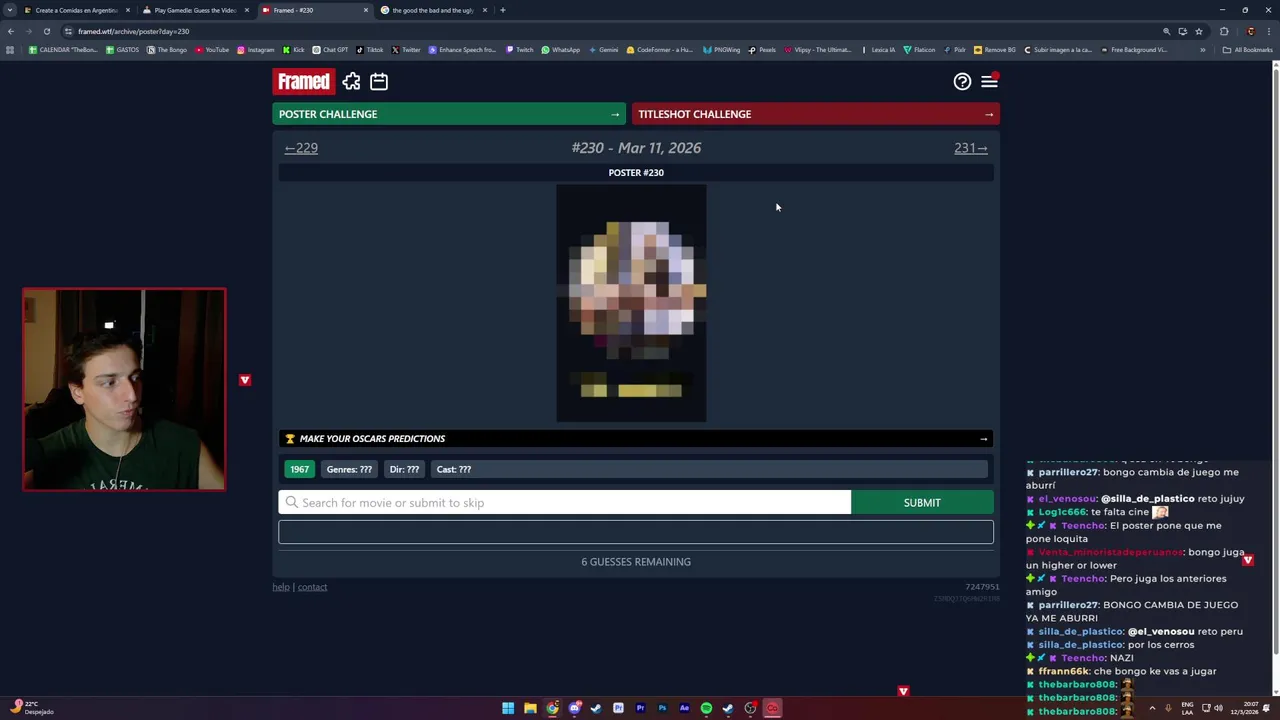Go to Poster Challenge
The width and height of the screenshot is (1280, 720).
point(449,114)
